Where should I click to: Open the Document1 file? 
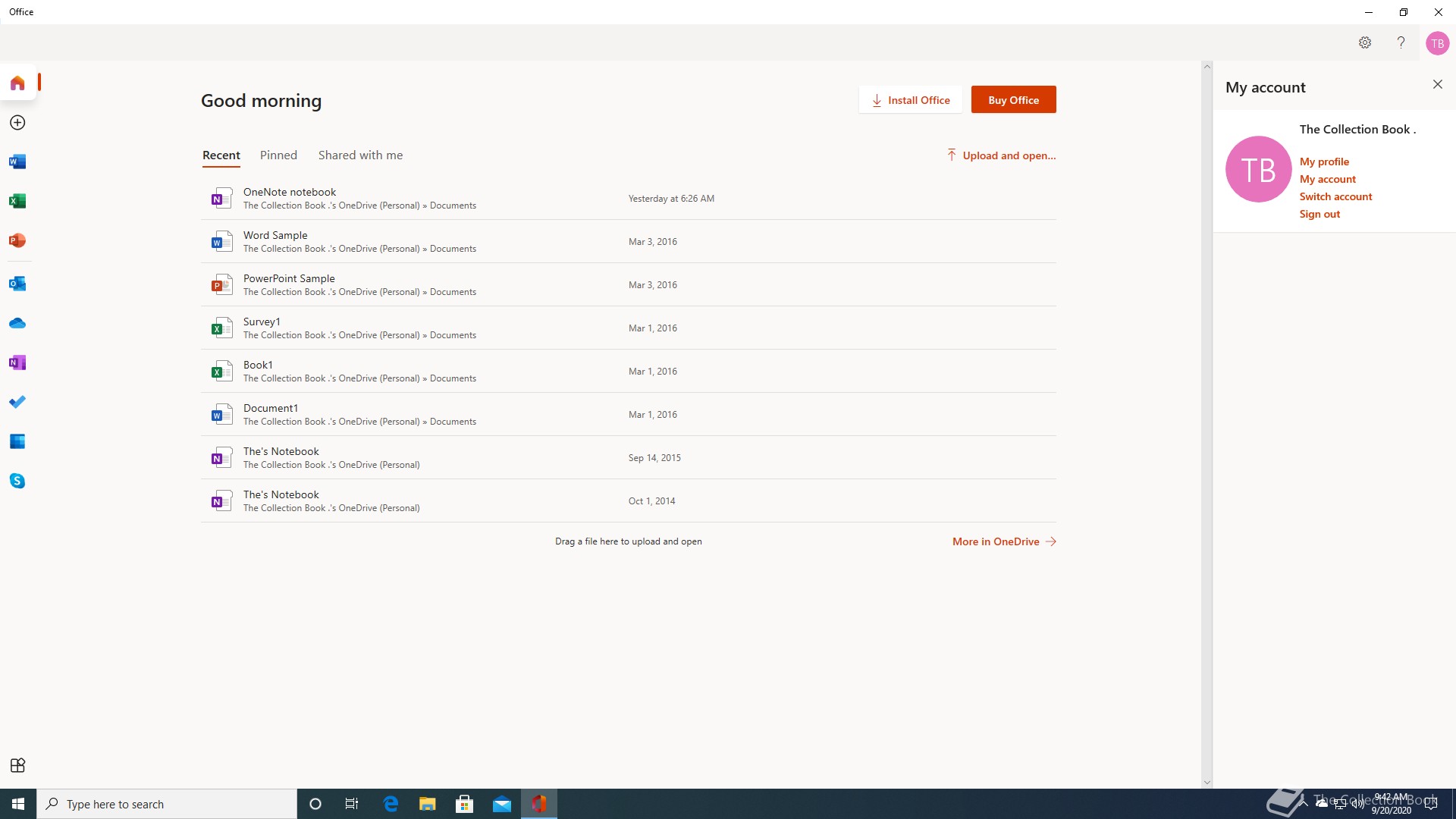271,408
